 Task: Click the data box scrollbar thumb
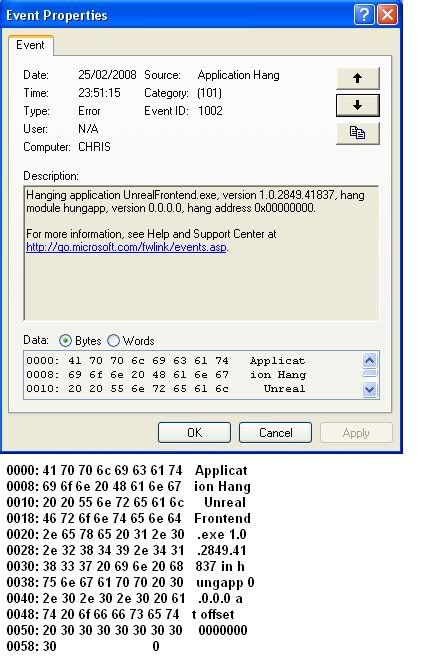370,373
